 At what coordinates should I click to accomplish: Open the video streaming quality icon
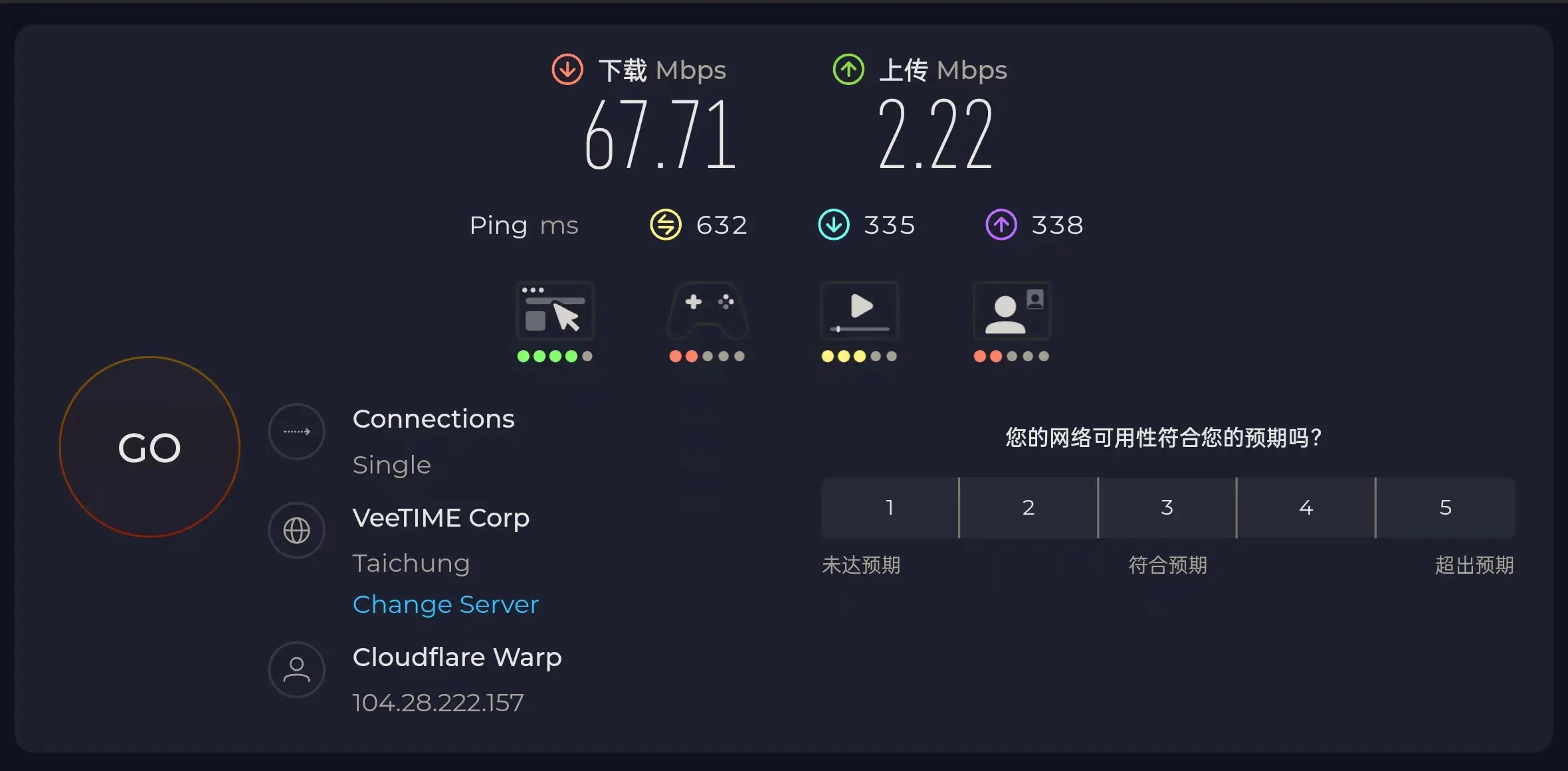859,311
